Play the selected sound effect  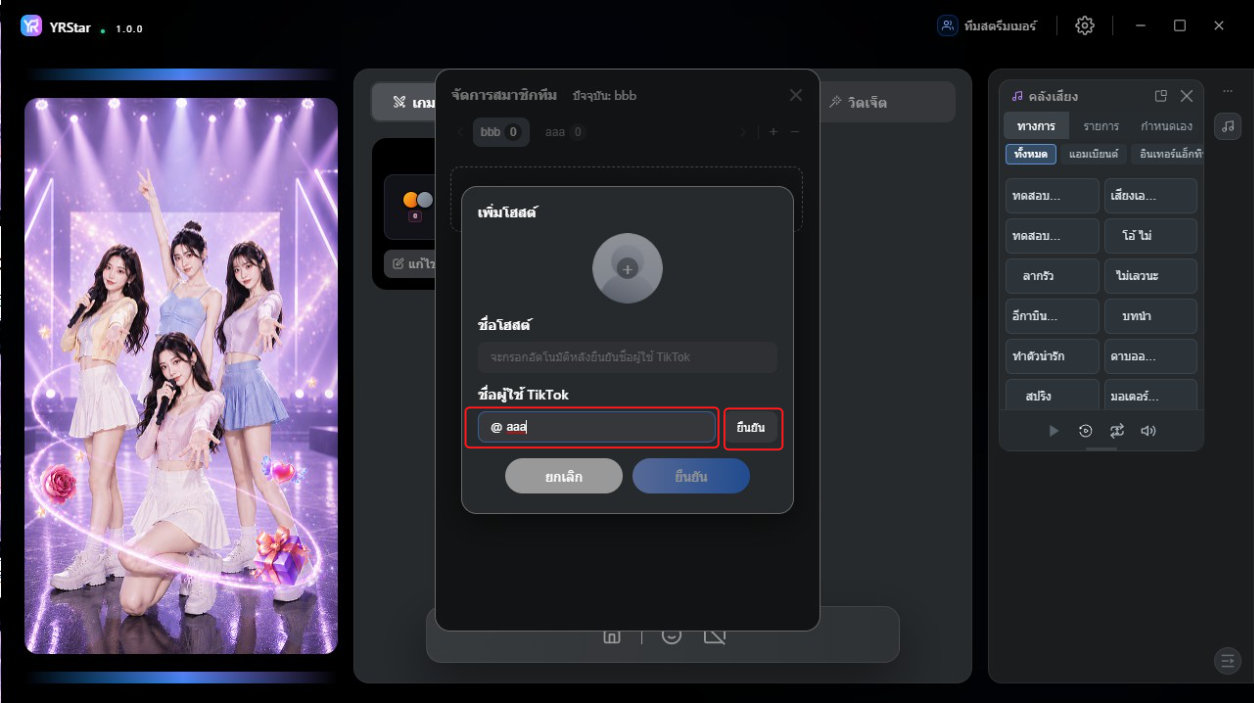1053,431
